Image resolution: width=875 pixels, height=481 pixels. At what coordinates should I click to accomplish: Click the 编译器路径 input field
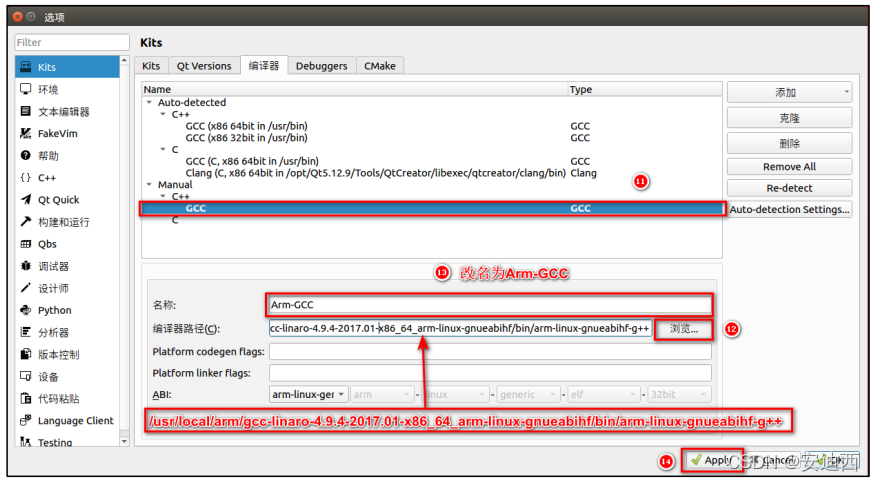click(x=460, y=328)
